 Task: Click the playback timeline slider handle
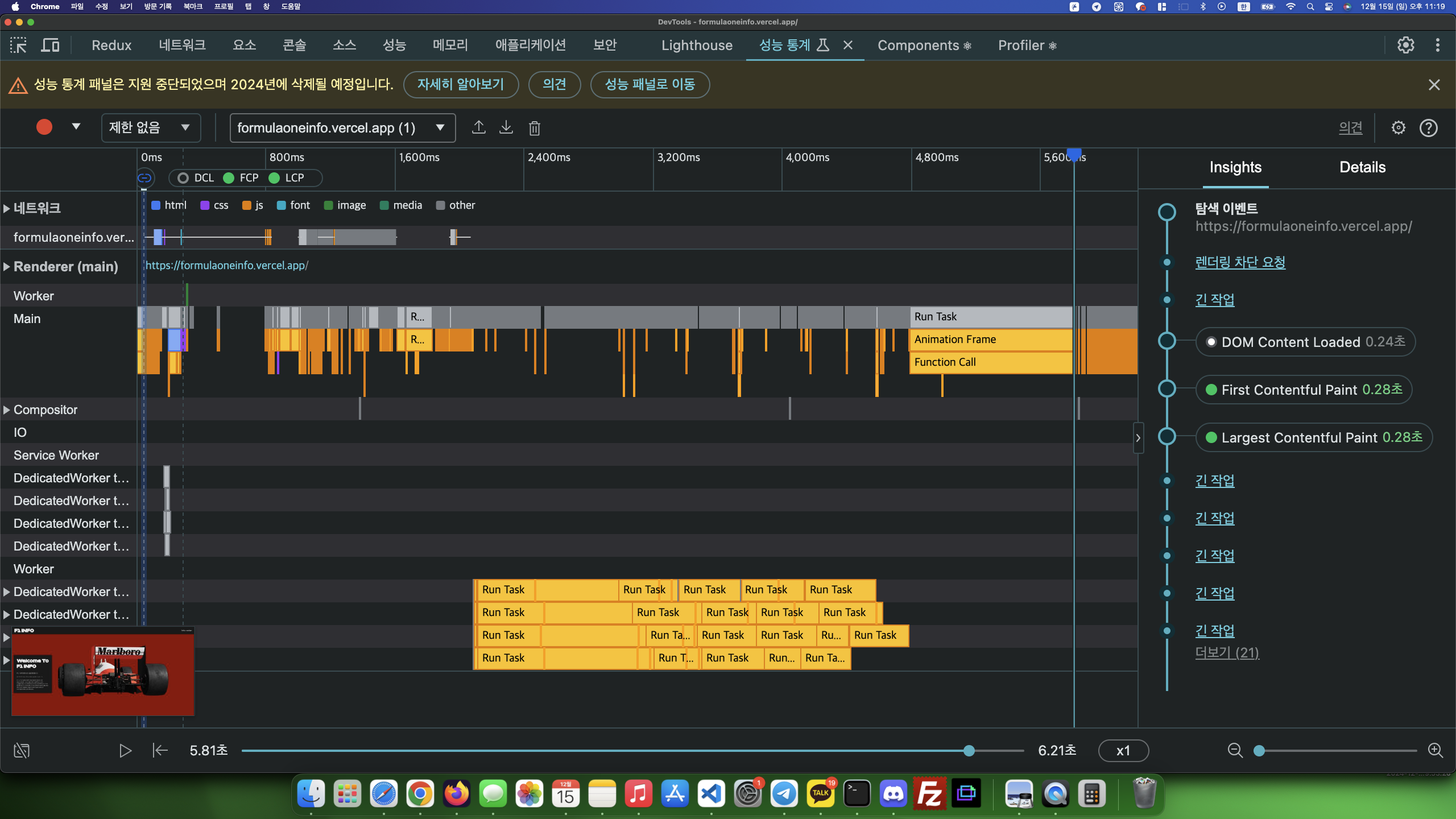969,751
